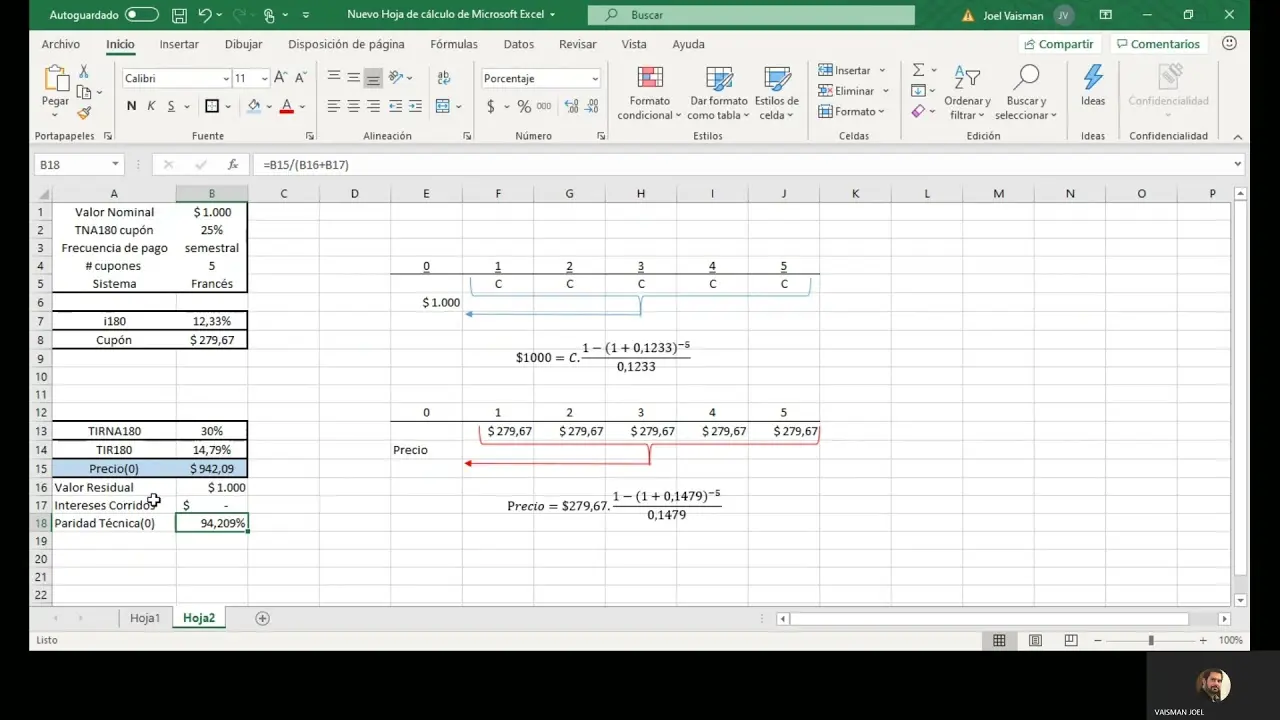Click the Buscar search field
Image resolution: width=1280 pixels, height=720 pixels.
[751, 15]
